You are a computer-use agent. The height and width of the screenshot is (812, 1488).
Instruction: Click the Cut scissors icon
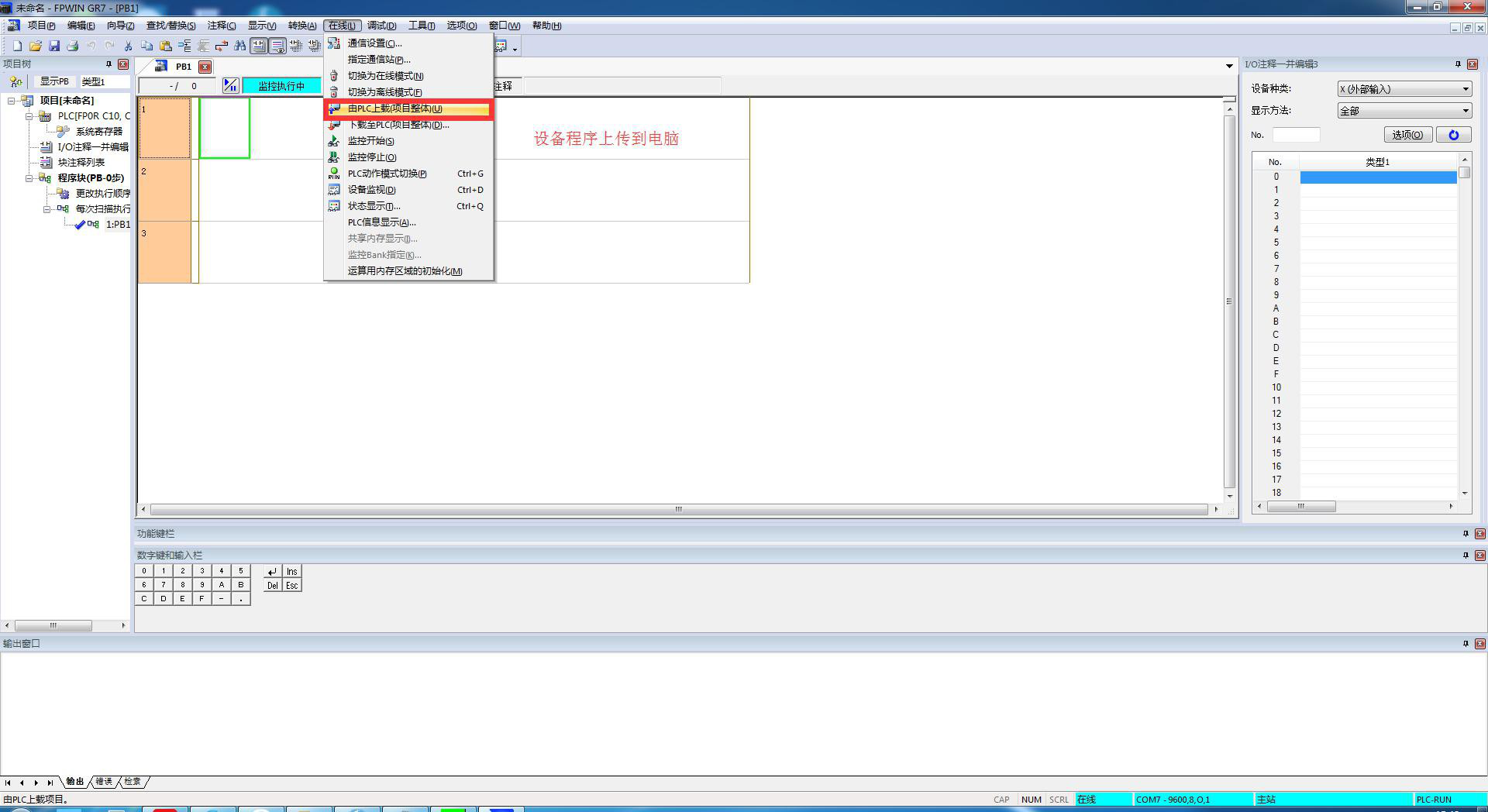click(128, 46)
